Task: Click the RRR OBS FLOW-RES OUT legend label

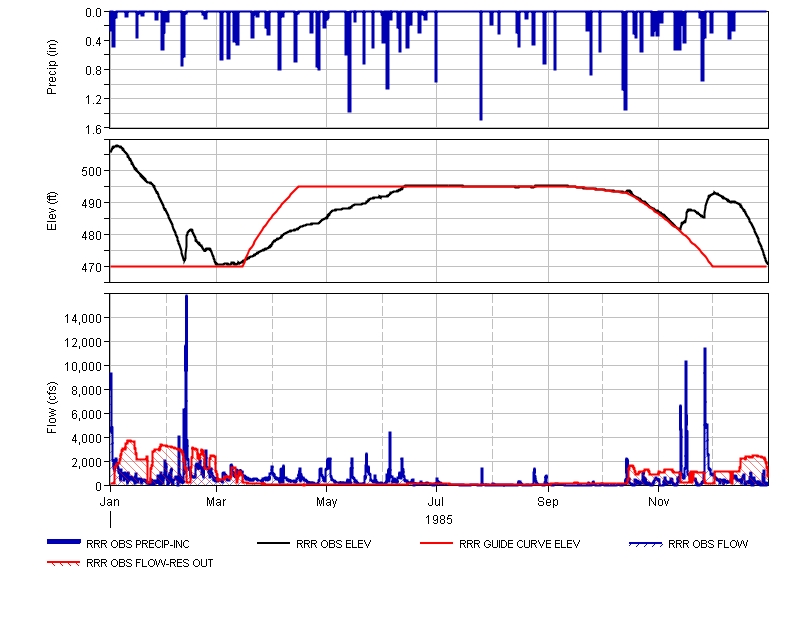Action: click(x=149, y=563)
